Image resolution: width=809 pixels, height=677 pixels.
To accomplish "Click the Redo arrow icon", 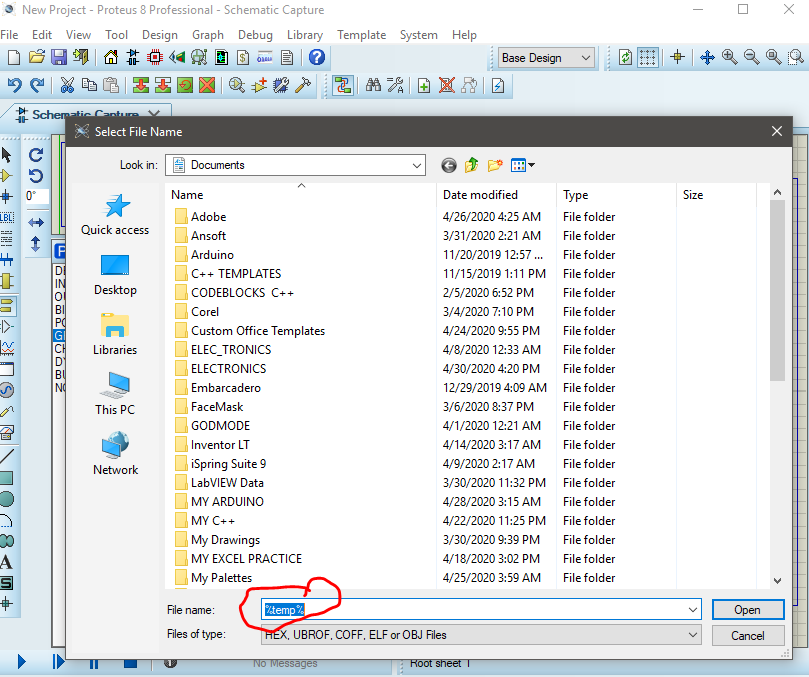I will tap(37, 85).
